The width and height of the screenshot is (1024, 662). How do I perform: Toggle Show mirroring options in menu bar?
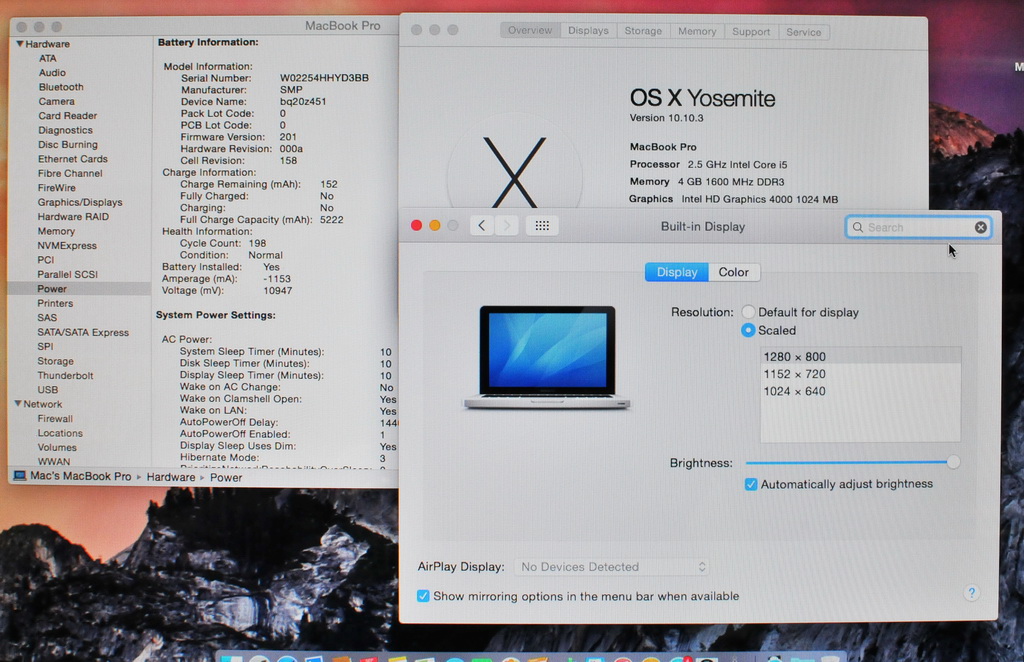point(423,595)
